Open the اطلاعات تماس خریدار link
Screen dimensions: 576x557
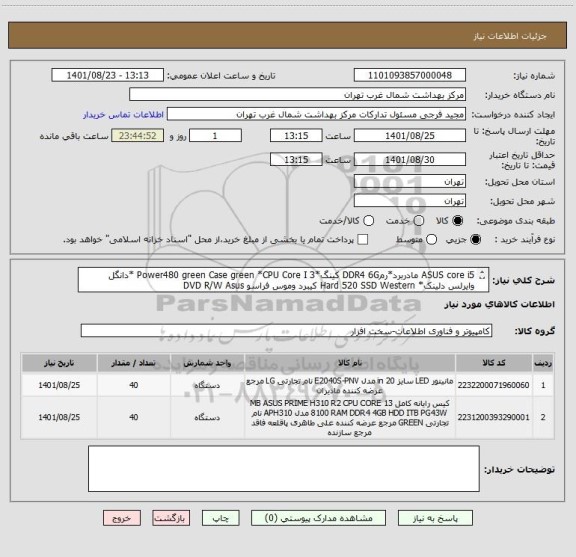123,115
